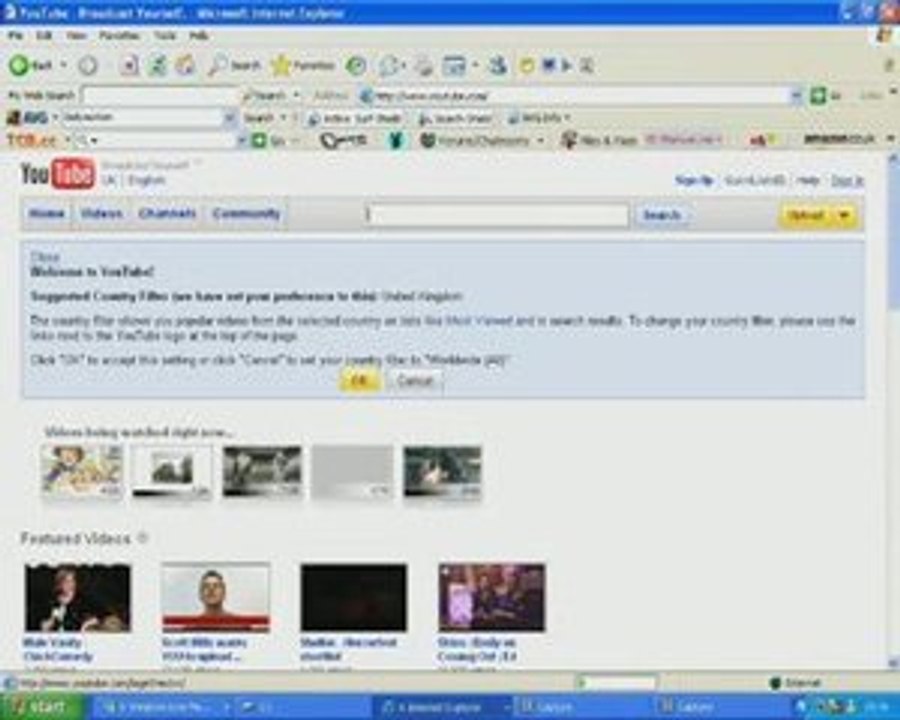Open the first cartoon thumbnail being watched
Image resolution: width=900 pixels, height=720 pixels.
82,471
